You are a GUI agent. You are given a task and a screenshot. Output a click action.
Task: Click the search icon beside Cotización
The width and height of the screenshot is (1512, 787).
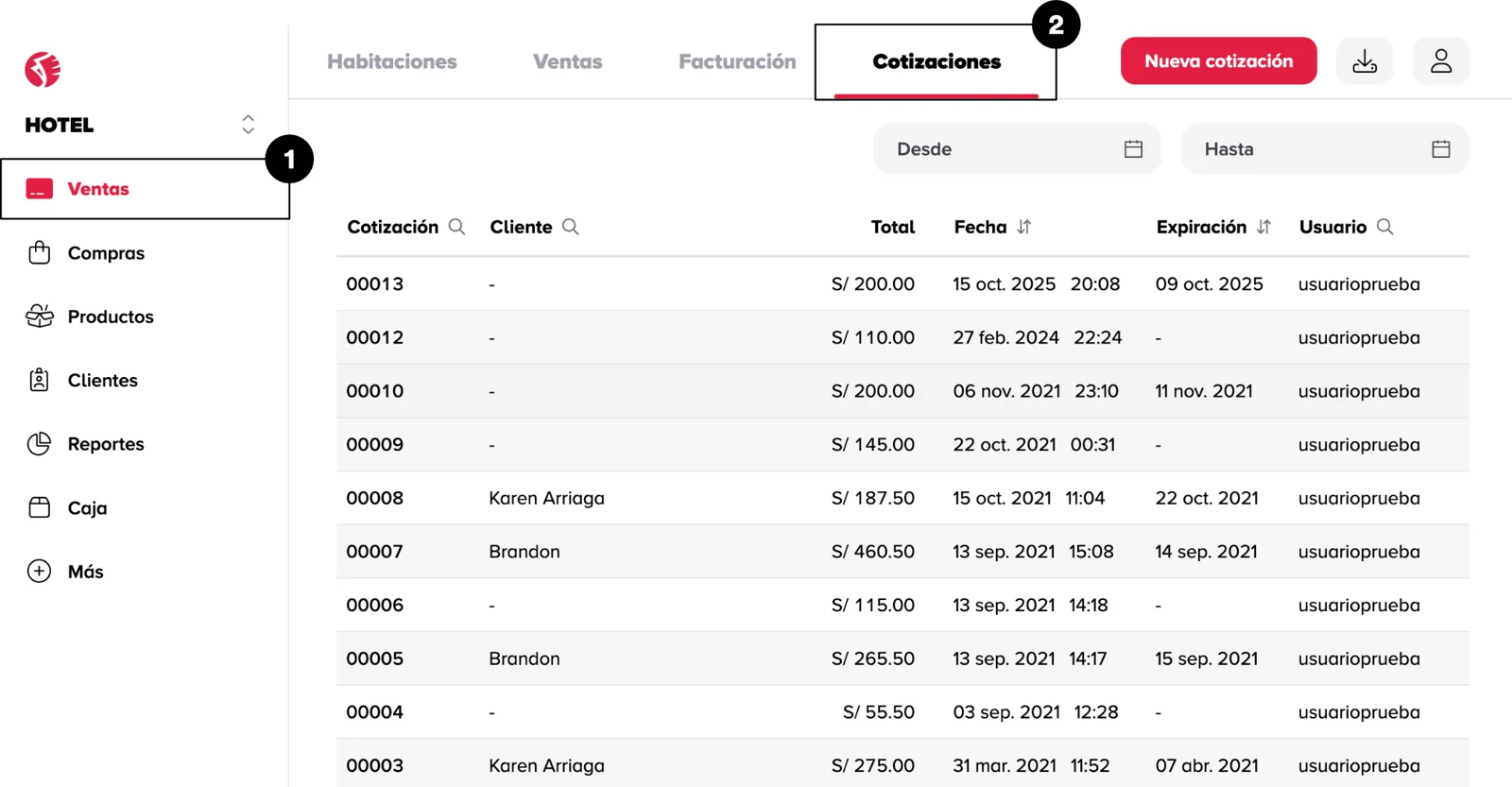(x=456, y=227)
